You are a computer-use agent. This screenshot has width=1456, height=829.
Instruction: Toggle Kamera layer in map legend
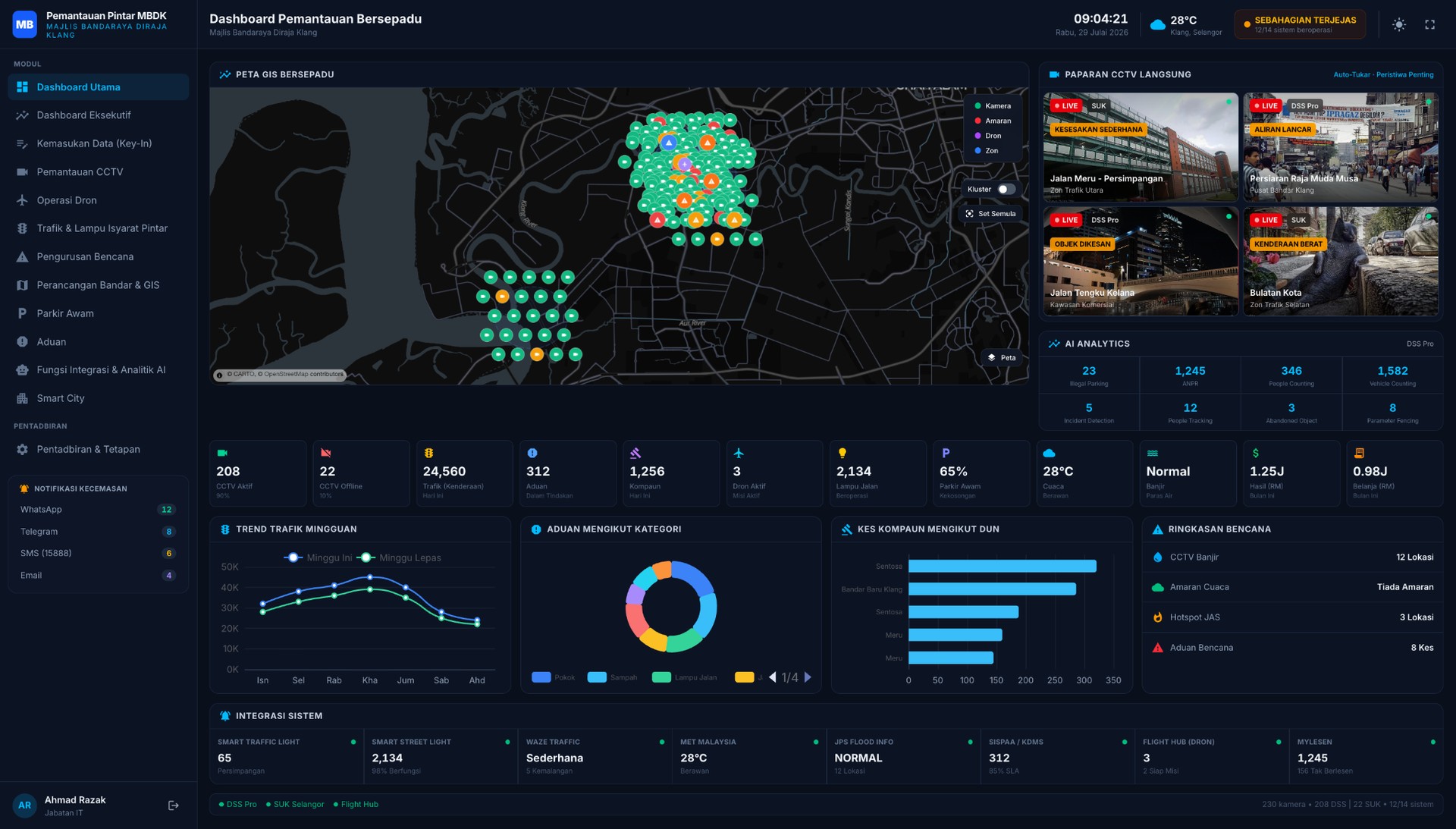[x=993, y=105]
